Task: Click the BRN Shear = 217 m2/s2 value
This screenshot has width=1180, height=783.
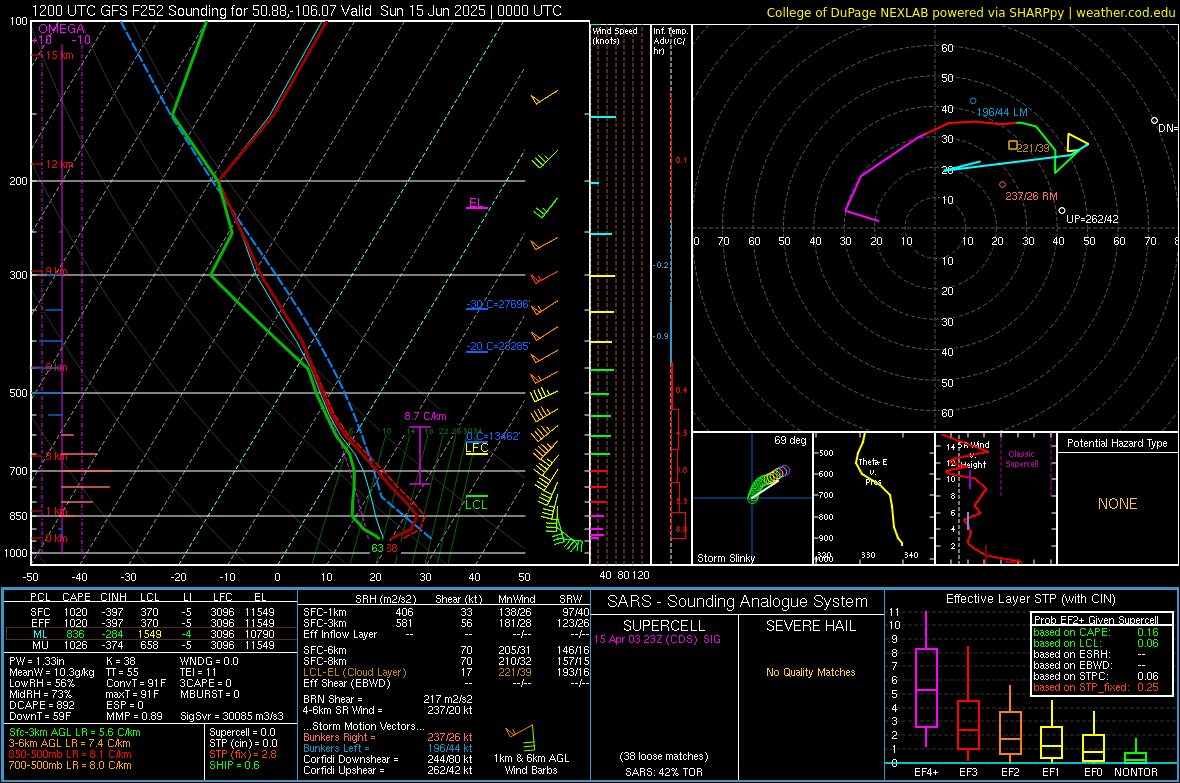Action: (x=388, y=699)
